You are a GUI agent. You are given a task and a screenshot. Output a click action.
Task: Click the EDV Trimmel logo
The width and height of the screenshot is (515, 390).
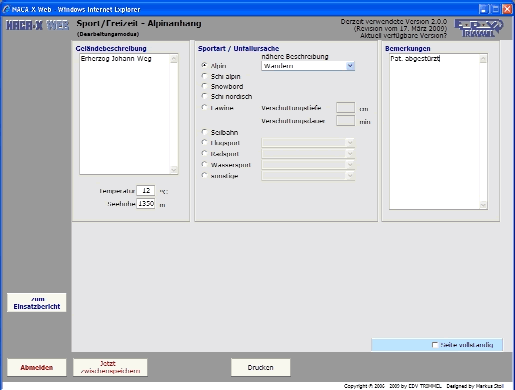click(x=479, y=28)
